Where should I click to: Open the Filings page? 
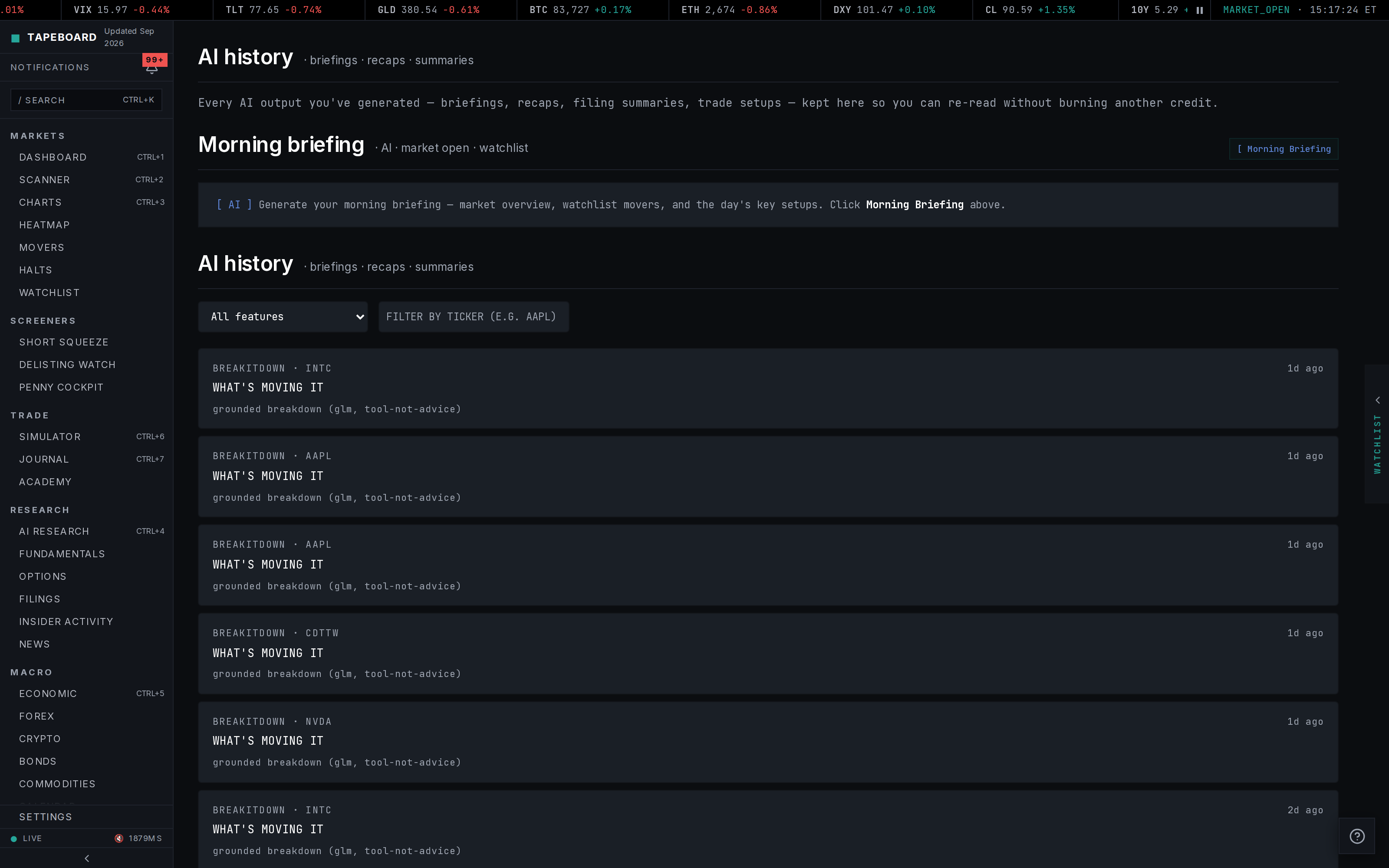(87, 599)
